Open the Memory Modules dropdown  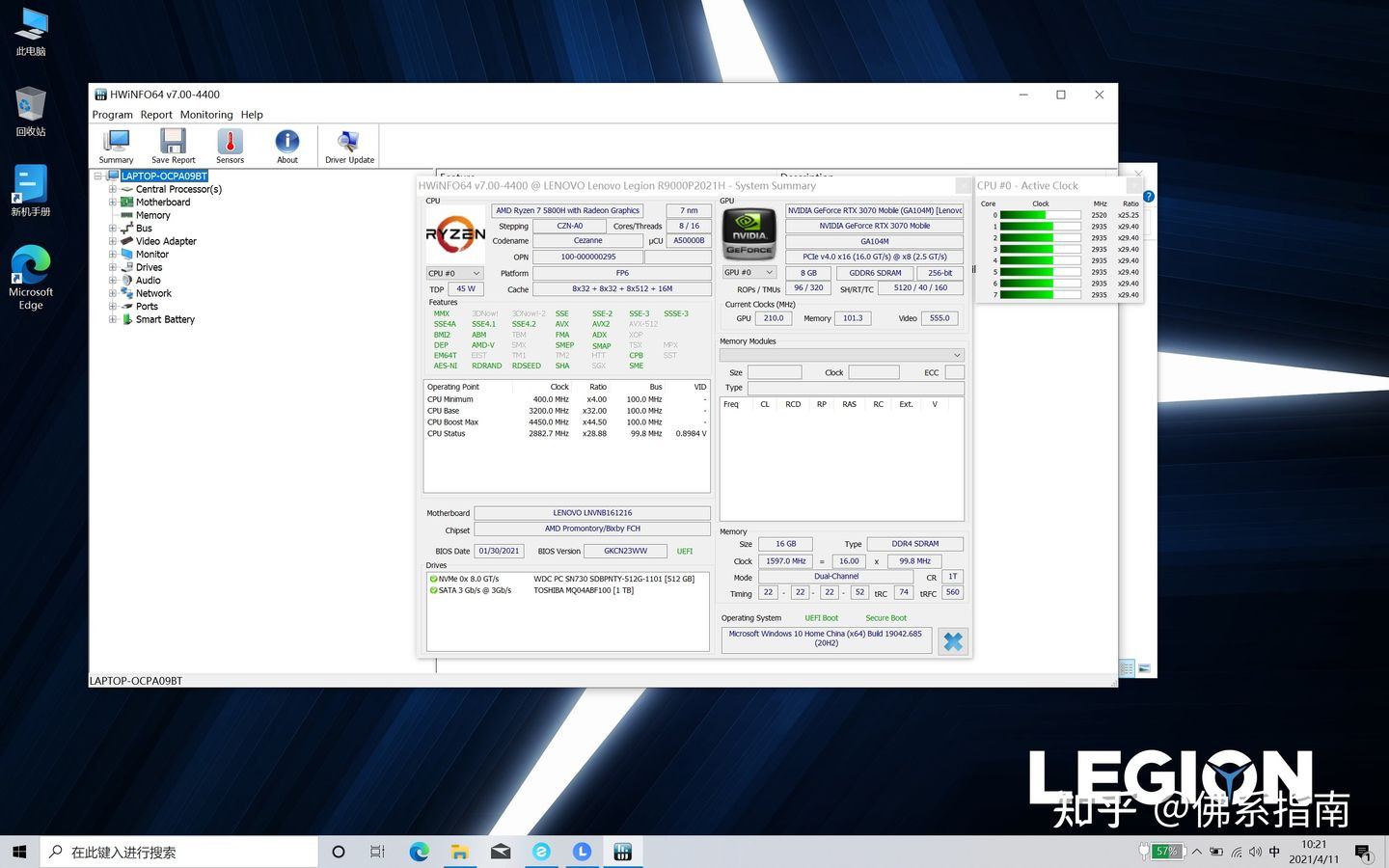coord(842,355)
